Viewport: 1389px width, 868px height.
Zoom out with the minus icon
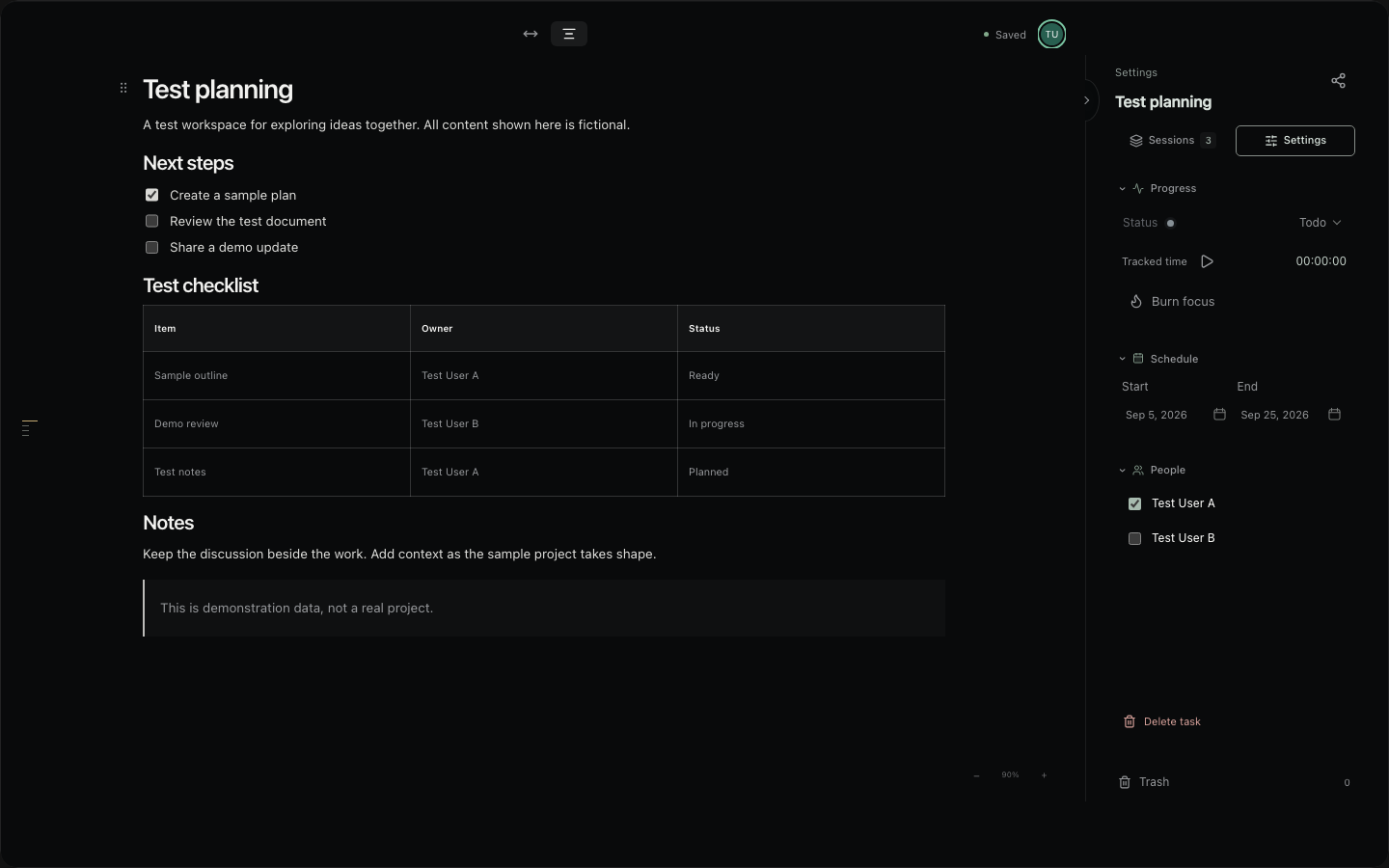pyautogui.click(x=977, y=775)
